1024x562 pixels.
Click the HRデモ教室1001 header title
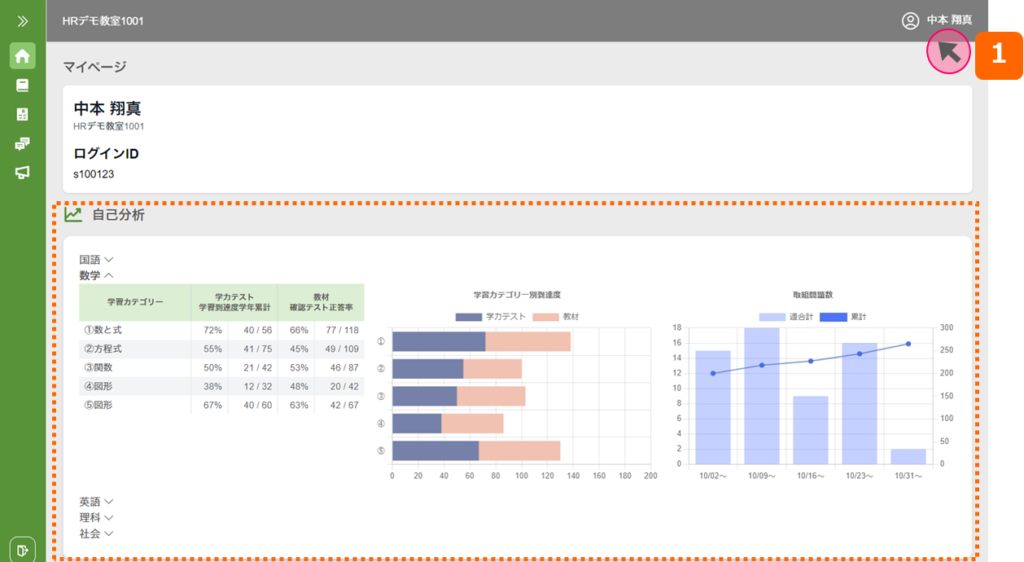click(x=103, y=20)
